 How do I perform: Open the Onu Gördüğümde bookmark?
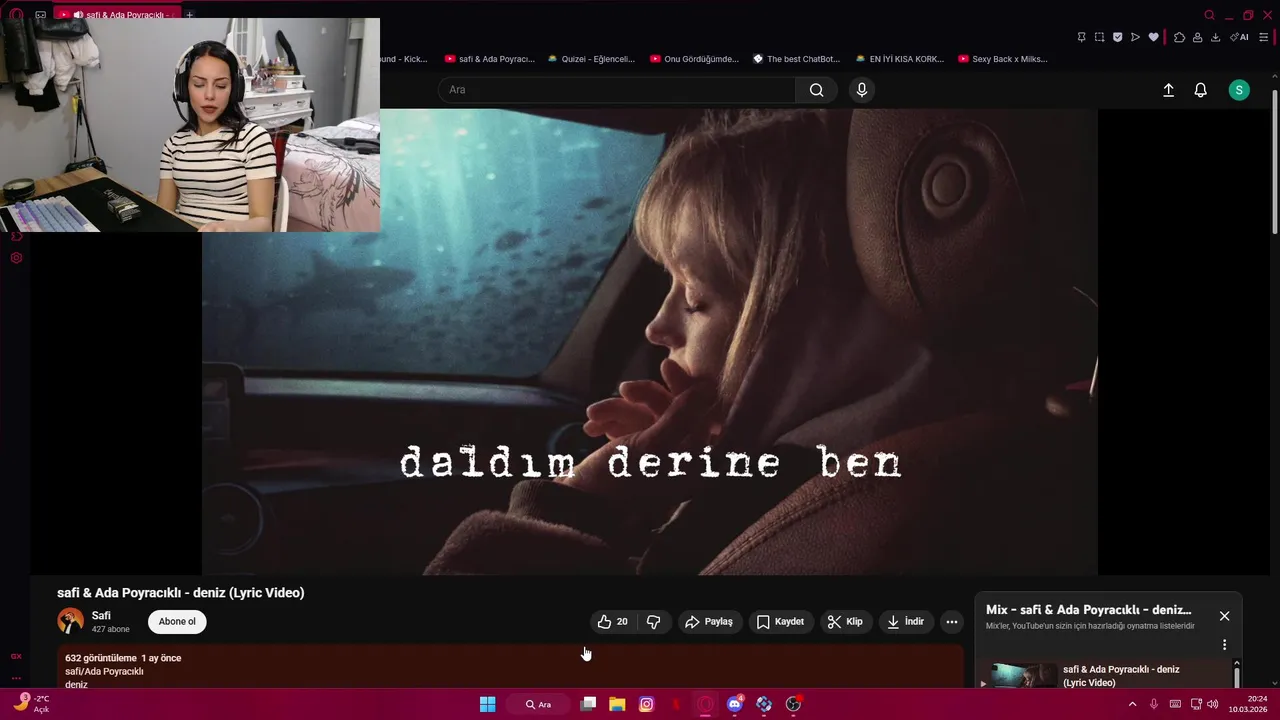point(694,59)
